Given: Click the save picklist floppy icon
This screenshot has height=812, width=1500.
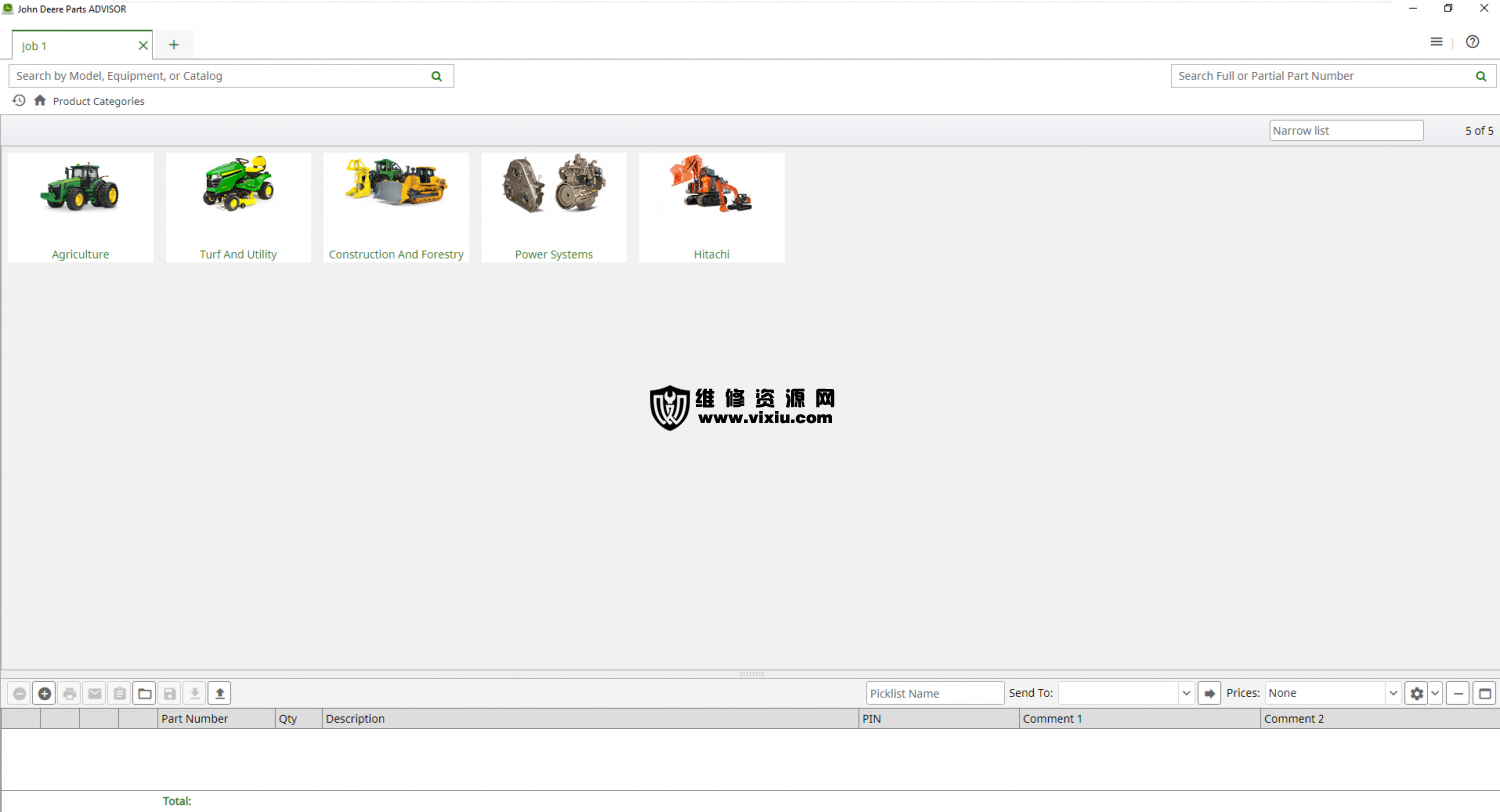Looking at the screenshot, I should pyautogui.click(x=170, y=693).
